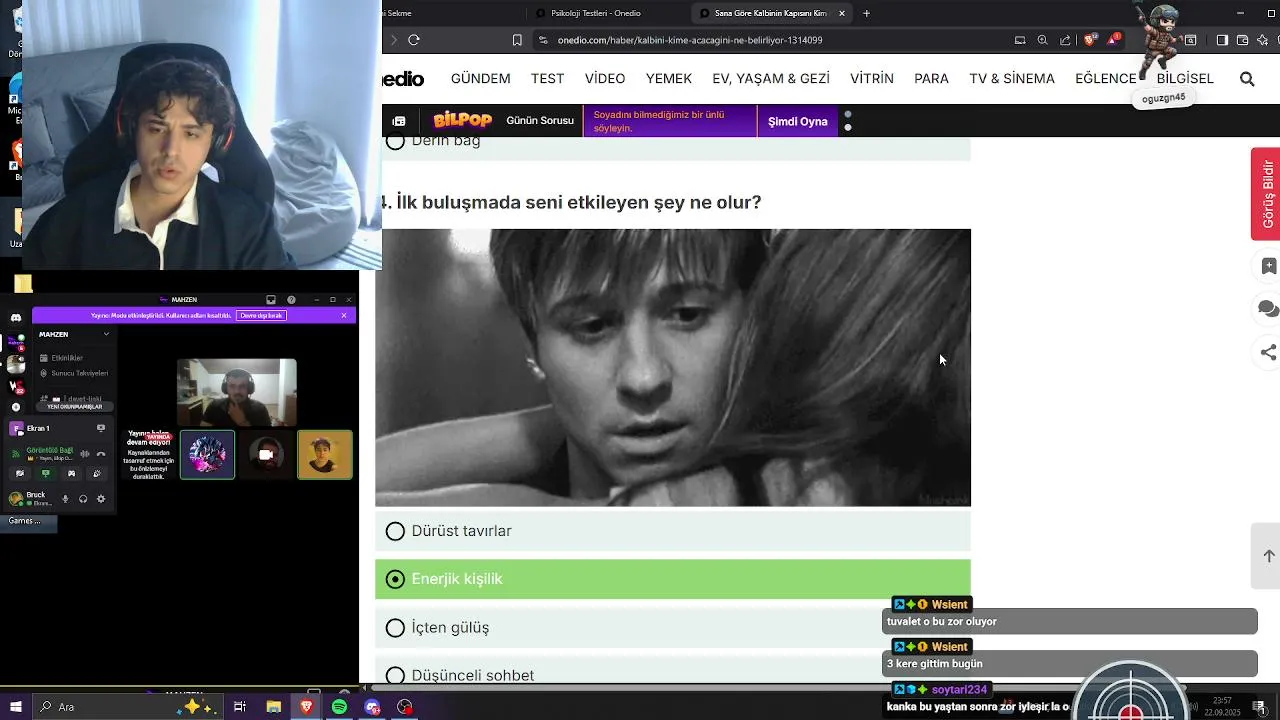Click the question image of the embracing couple

(x=672, y=367)
